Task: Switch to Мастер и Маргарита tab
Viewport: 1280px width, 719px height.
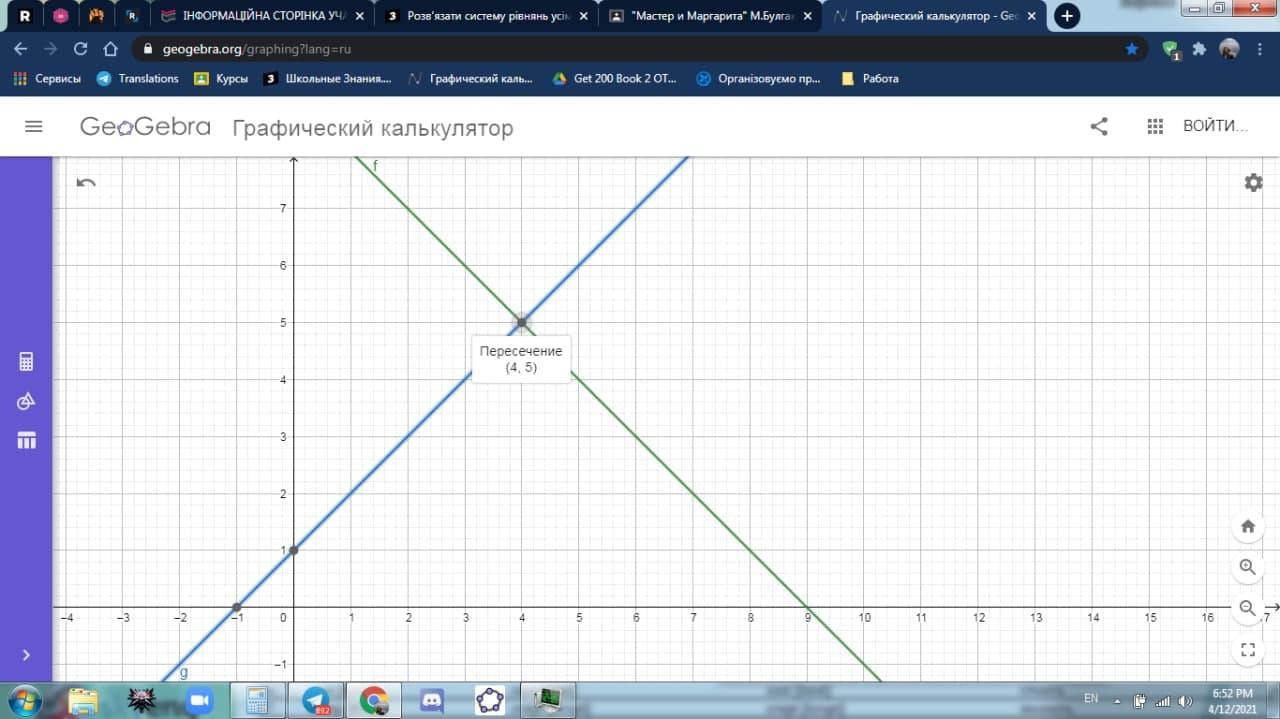Action: point(710,16)
